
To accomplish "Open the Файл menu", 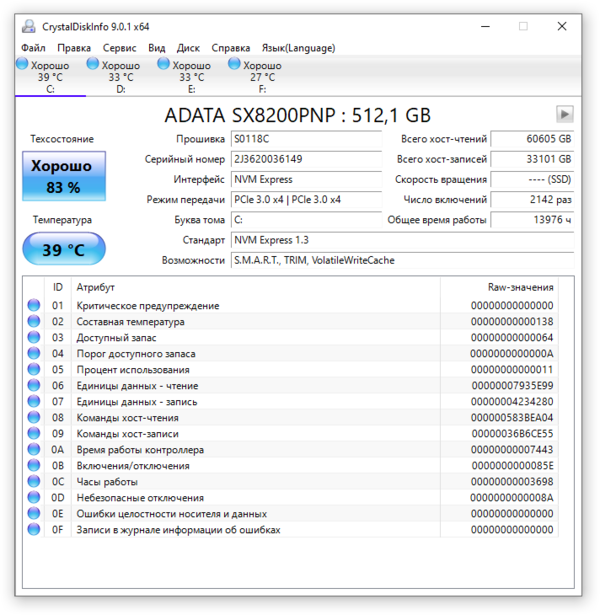I will click(x=33, y=47).
